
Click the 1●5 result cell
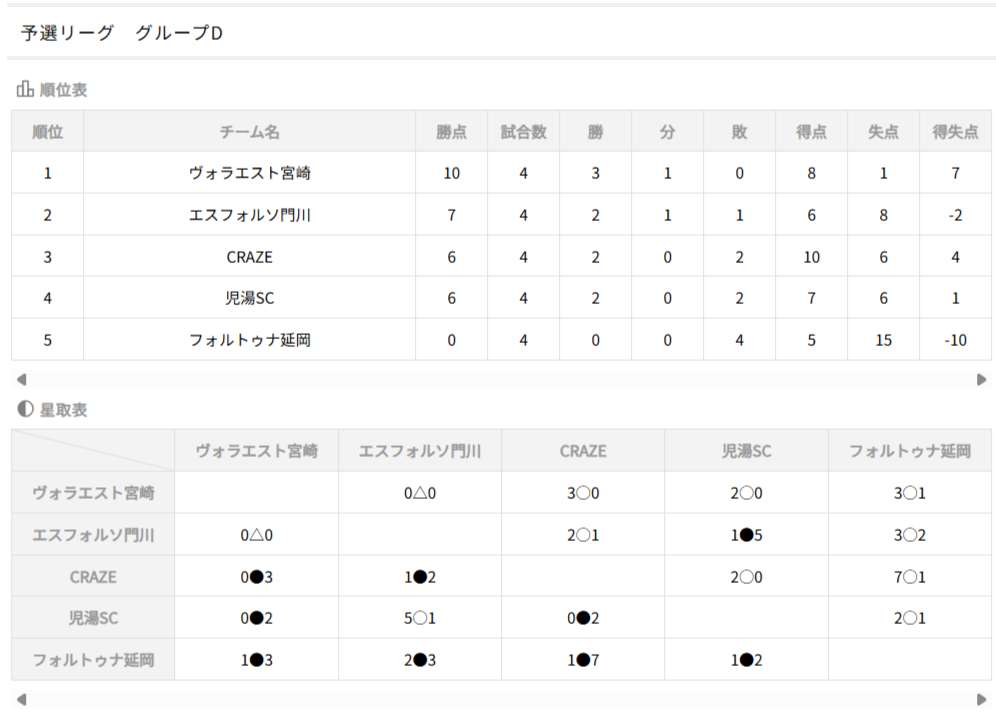(746, 535)
